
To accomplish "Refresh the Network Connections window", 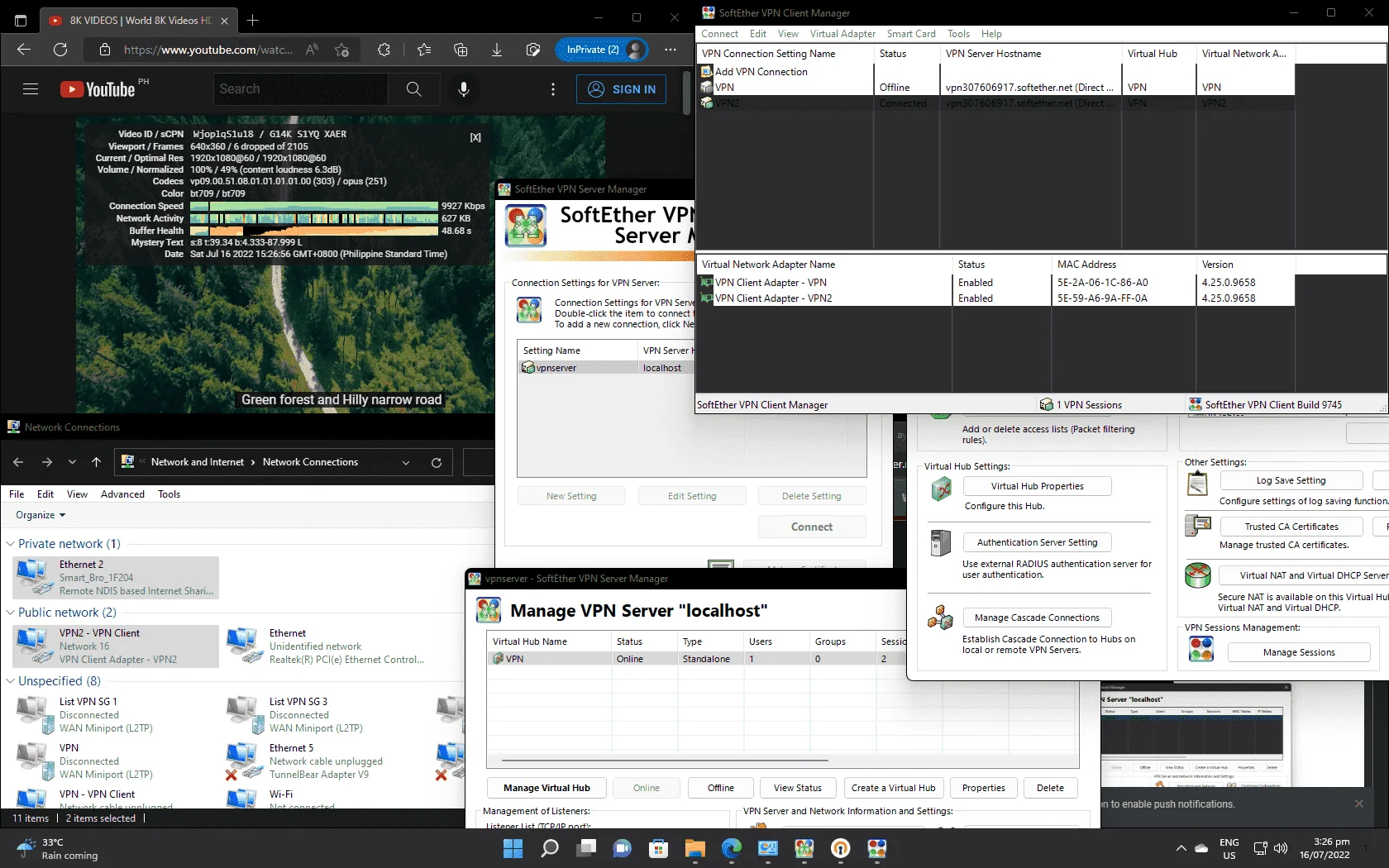I will pos(437,463).
